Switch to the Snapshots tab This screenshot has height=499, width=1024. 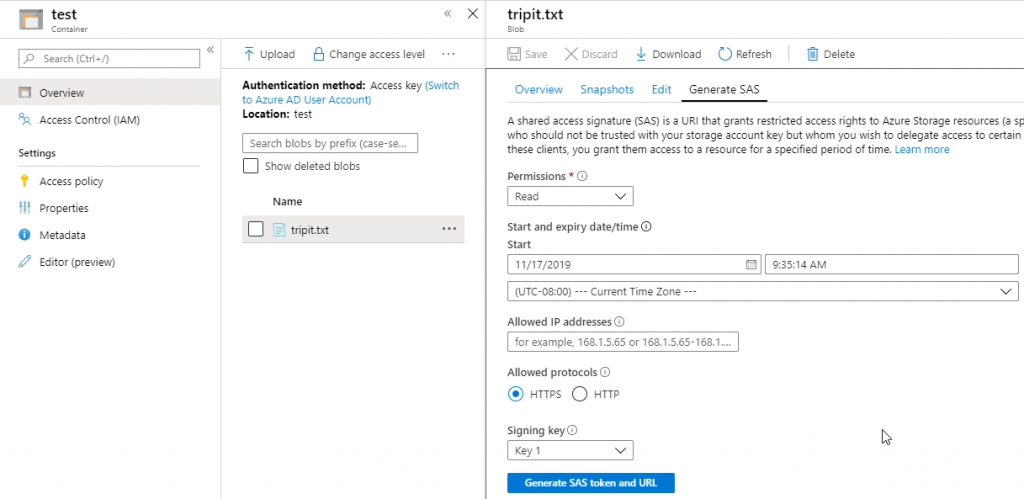click(607, 90)
